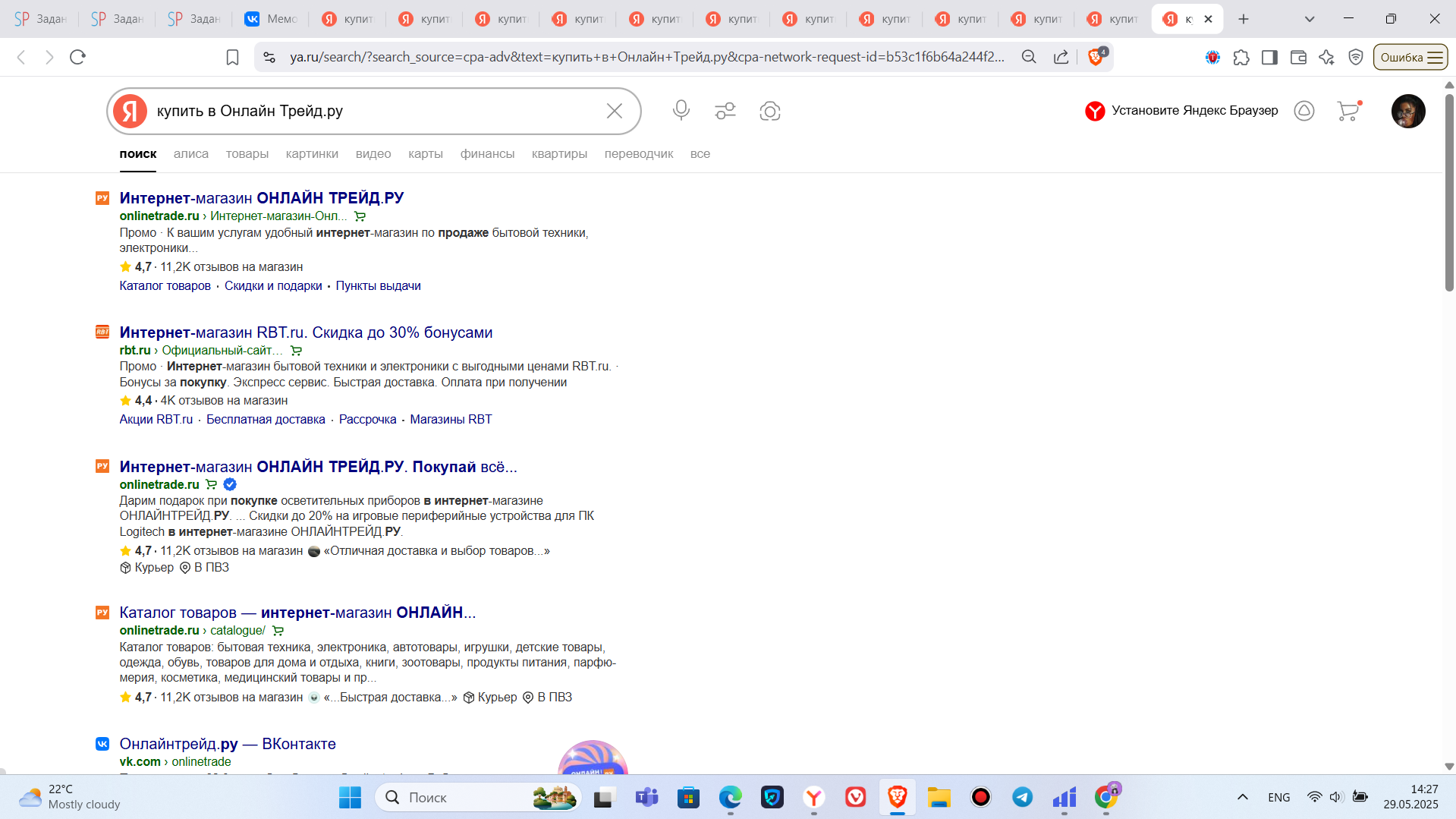
Task: Open the Yandex shopping cart
Action: 1349,111
